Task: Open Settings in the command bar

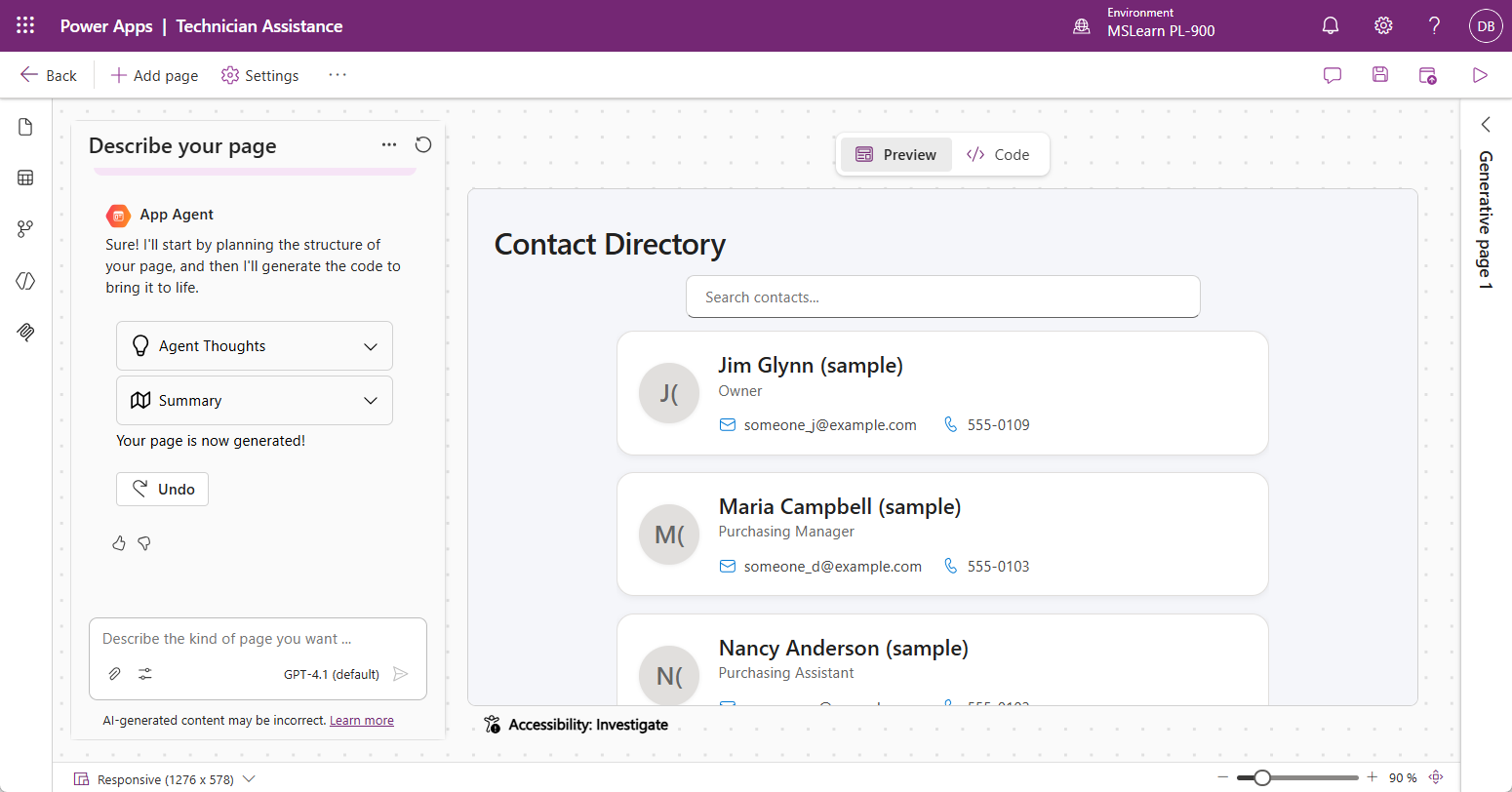Action: 260,75
